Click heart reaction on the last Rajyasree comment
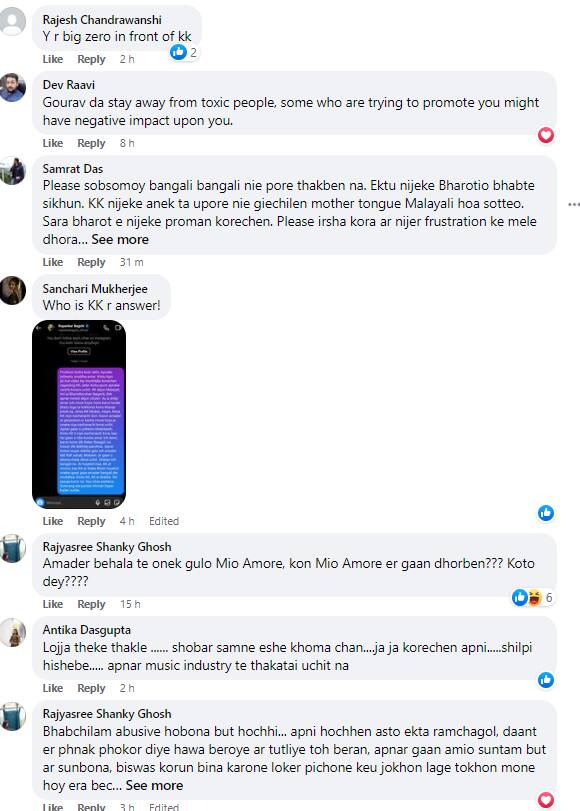 pos(546,800)
